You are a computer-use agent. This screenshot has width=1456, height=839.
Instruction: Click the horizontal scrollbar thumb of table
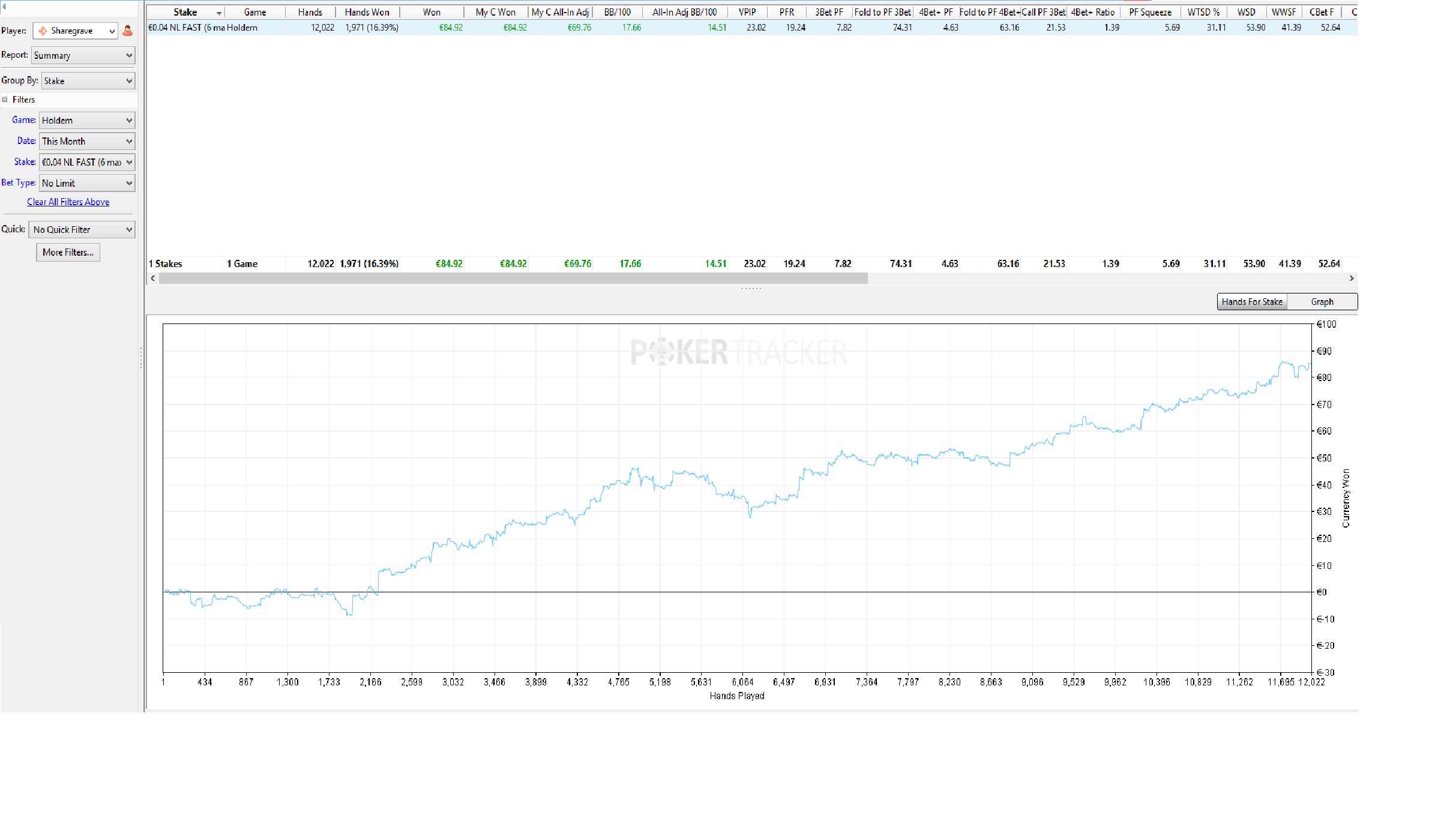tap(513, 278)
